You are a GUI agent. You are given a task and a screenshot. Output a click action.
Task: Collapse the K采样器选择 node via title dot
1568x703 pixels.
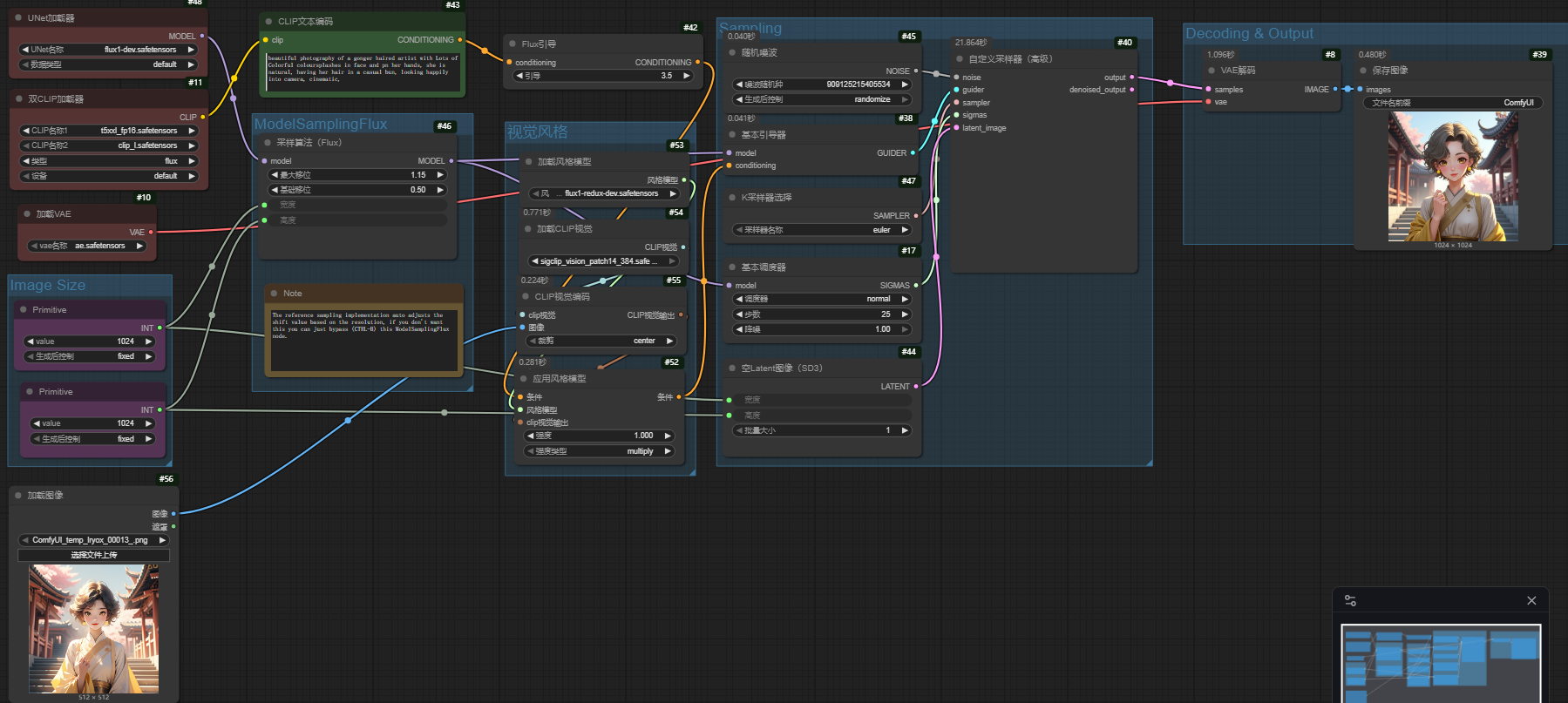tap(732, 198)
